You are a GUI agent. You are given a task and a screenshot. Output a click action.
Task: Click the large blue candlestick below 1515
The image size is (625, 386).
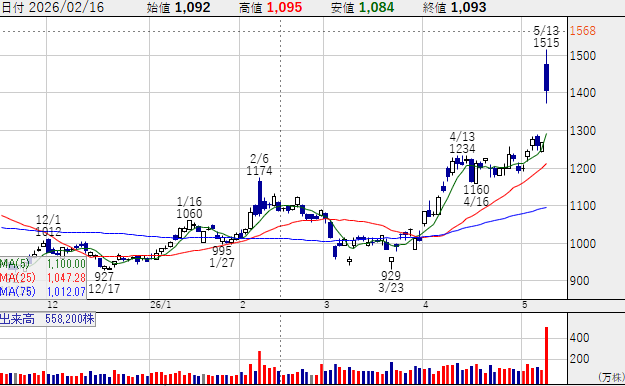point(546,77)
